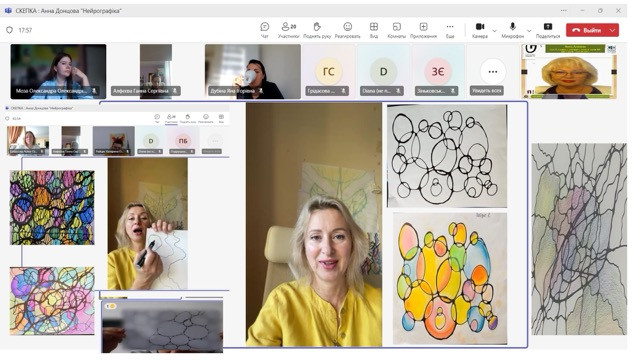Toggle the Microphone mute
This screenshot has width=640, height=360.
[x=513, y=30]
